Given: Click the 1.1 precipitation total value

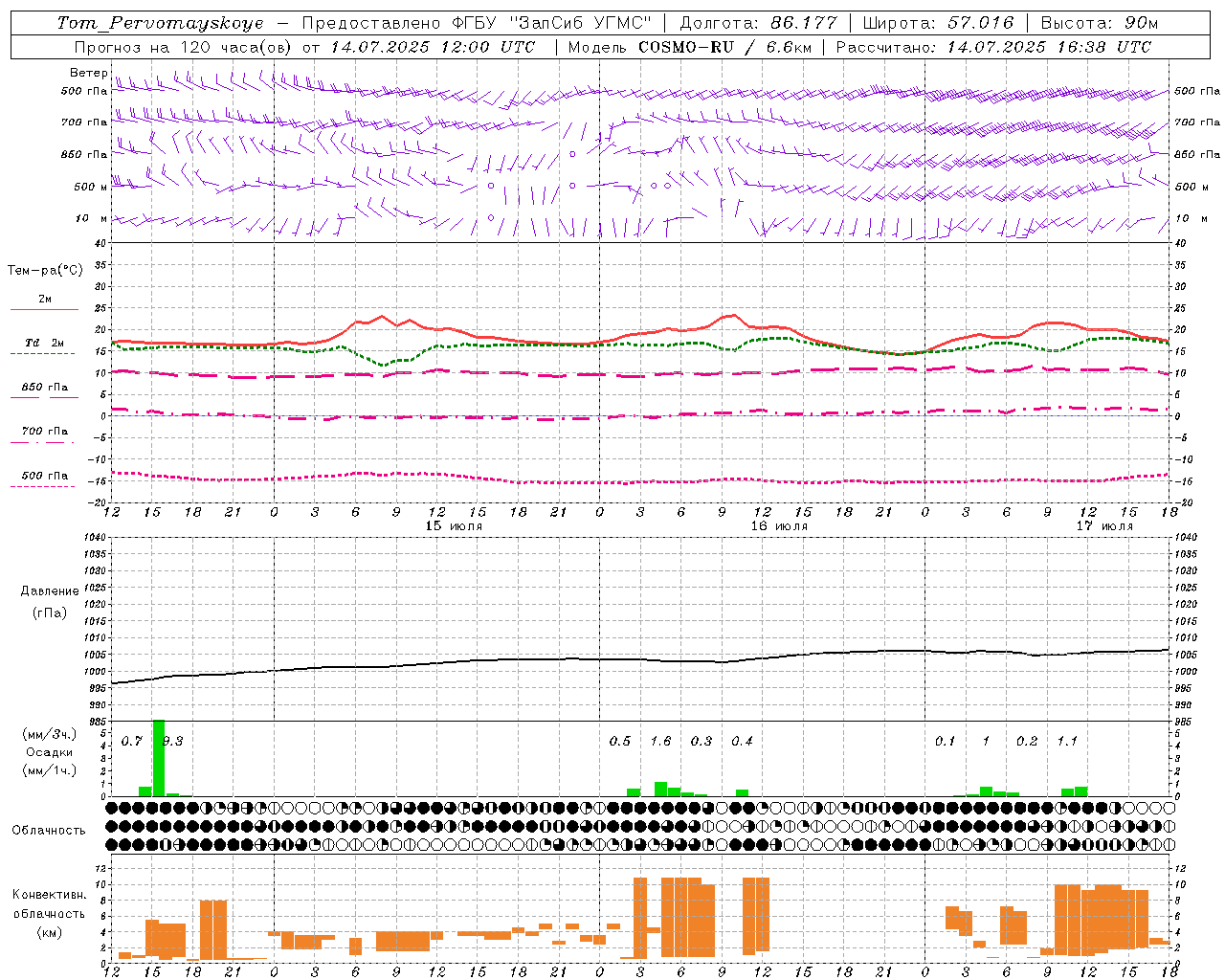Looking at the screenshot, I should [x=1067, y=742].
